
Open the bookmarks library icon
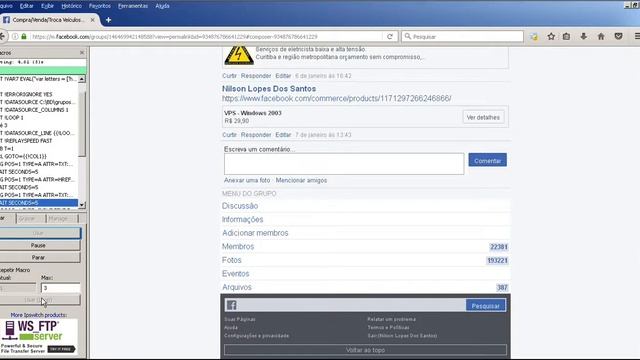coord(567,37)
